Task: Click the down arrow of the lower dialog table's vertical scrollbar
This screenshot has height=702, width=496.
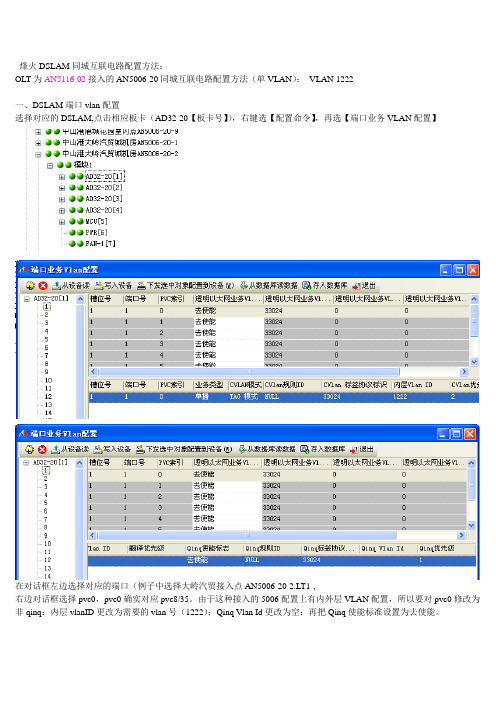Action: point(471,525)
